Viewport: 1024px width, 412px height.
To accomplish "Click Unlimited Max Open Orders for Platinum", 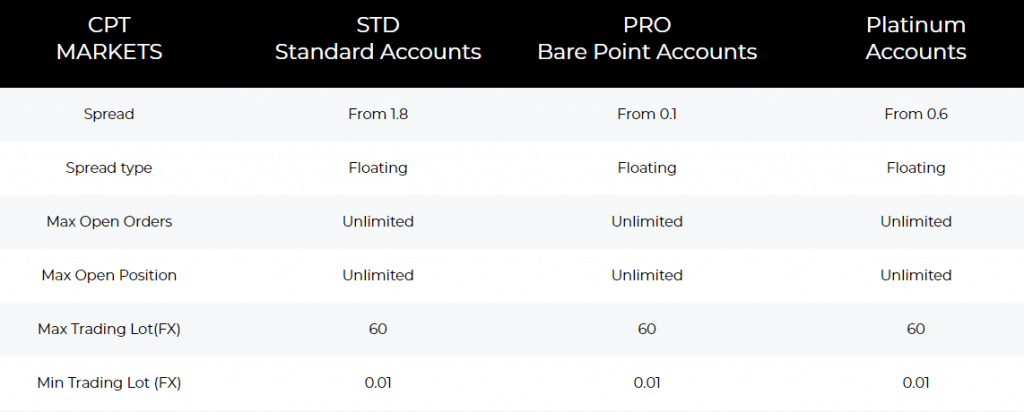I will 916,221.
